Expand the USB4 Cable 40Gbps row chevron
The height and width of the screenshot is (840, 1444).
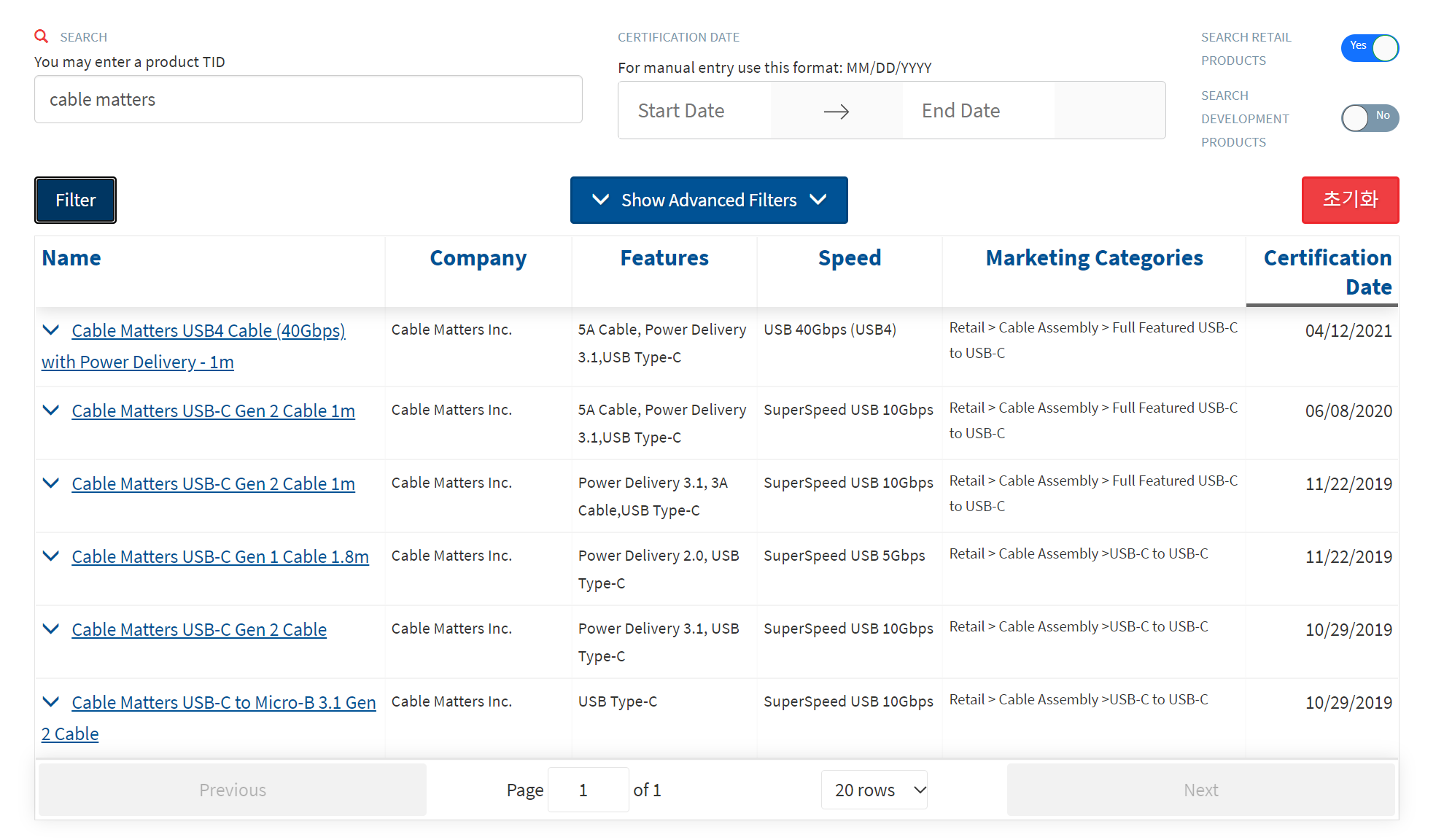coord(51,330)
